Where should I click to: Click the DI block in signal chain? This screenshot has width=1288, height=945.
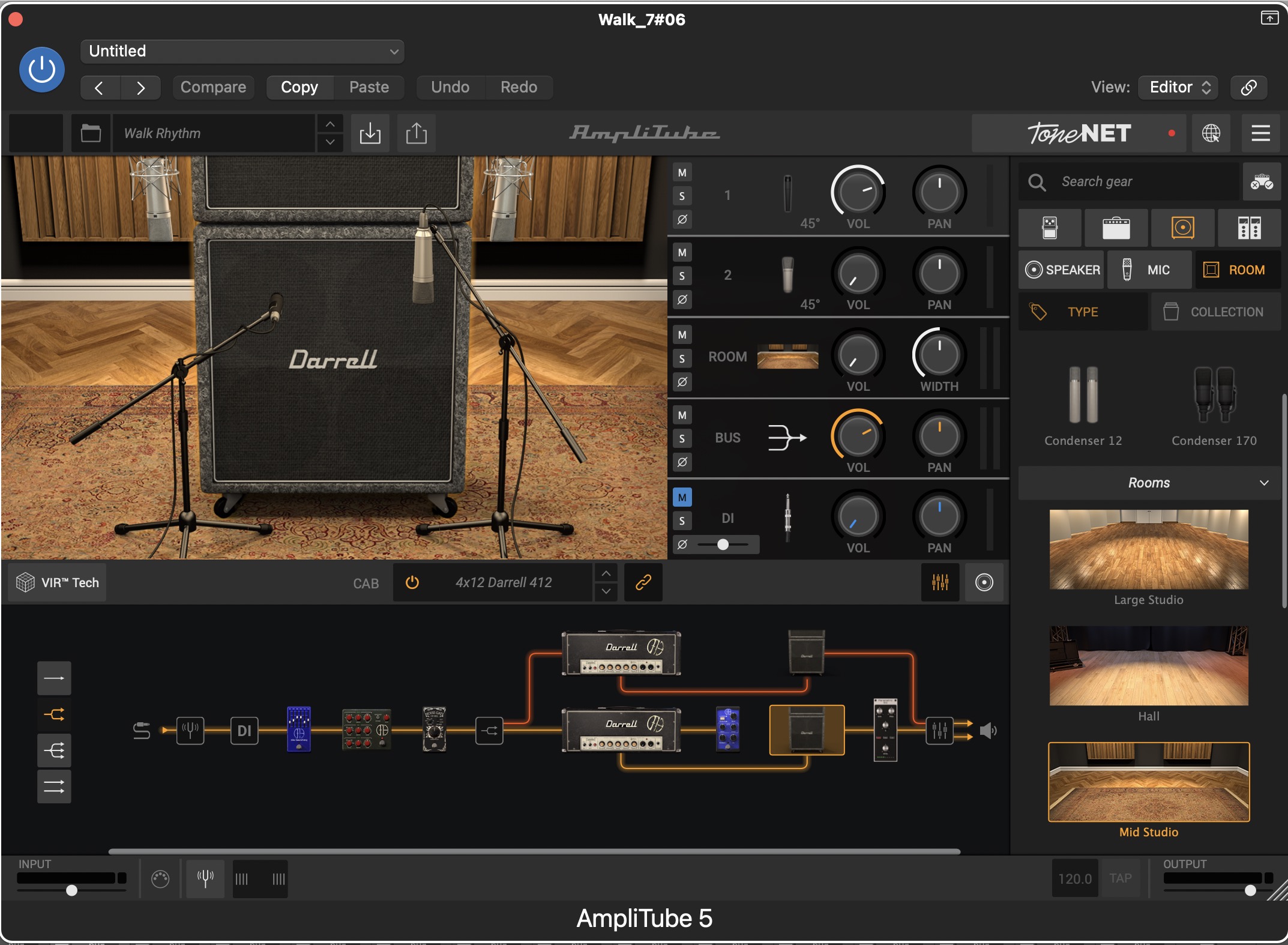point(244,731)
